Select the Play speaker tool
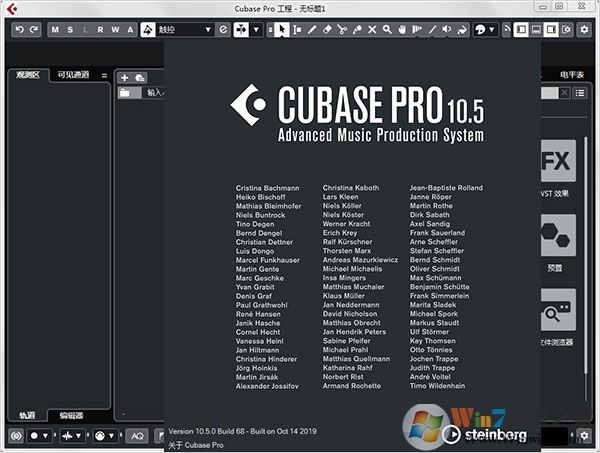The height and width of the screenshot is (453, 600). click(x=447, y=29)
